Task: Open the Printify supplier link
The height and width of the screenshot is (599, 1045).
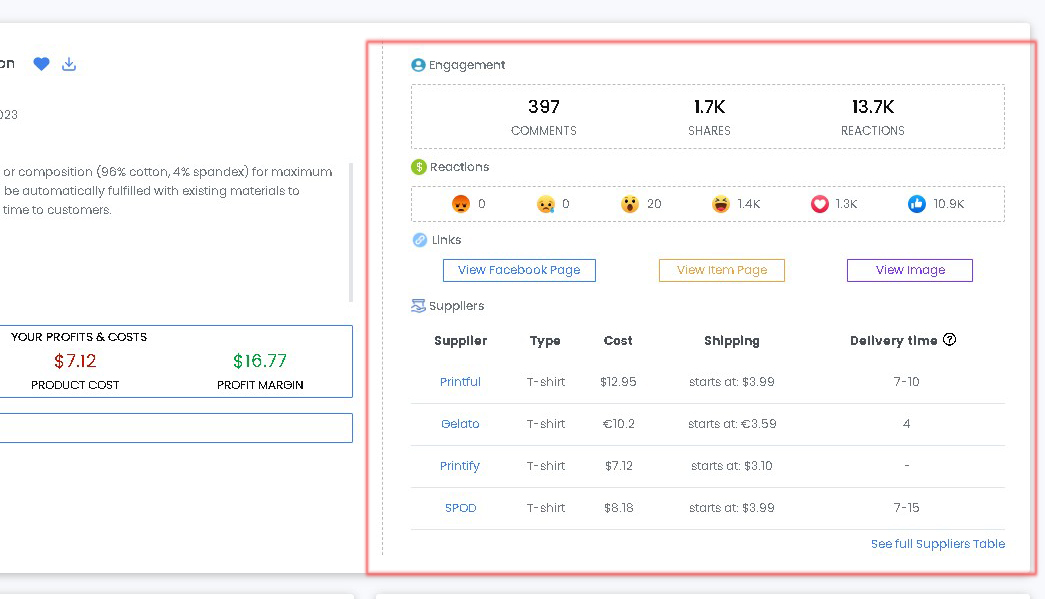Action: [x=460, y=466]
